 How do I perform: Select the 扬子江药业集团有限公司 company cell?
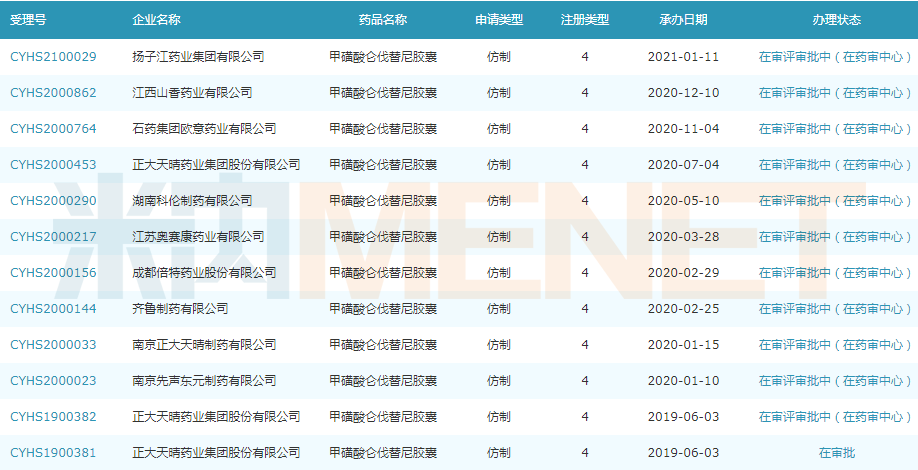coord(198,57)
